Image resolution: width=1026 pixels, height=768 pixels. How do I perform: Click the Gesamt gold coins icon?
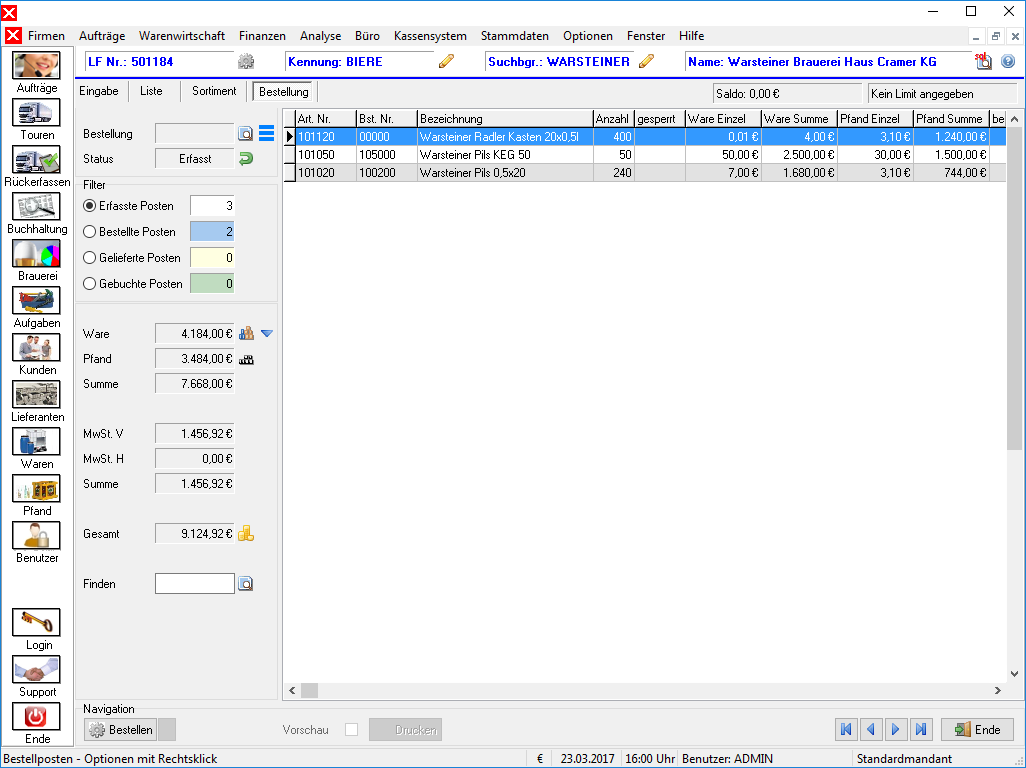246,534
